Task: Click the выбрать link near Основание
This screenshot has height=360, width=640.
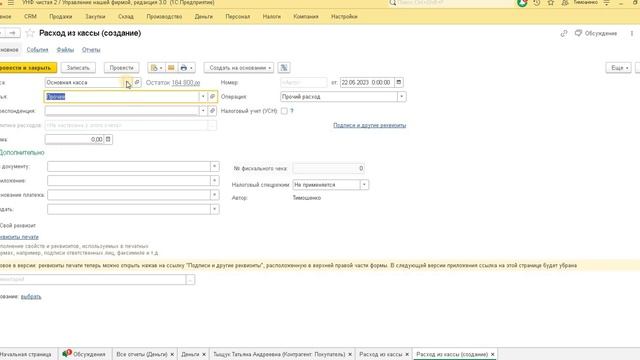Action: click(x=31, y=297)
